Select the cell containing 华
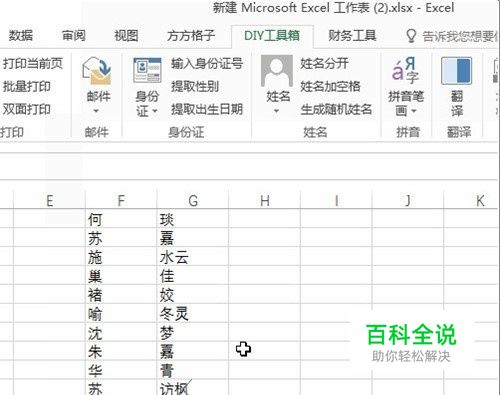The width and height of the screenshot is (500, 395). (x=121, y=370)
